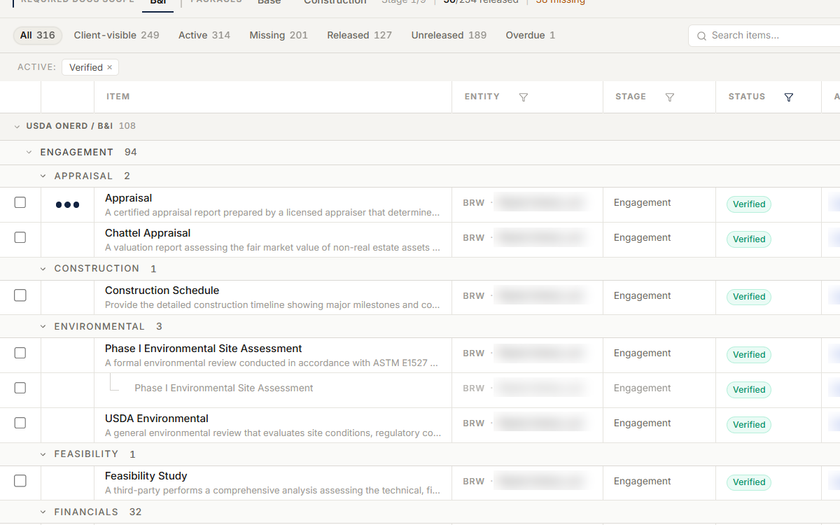This screenshot has height=525, width=840.
Task: Open the indented Phase I Environmental sub-item
Action: tap(223, 388)
